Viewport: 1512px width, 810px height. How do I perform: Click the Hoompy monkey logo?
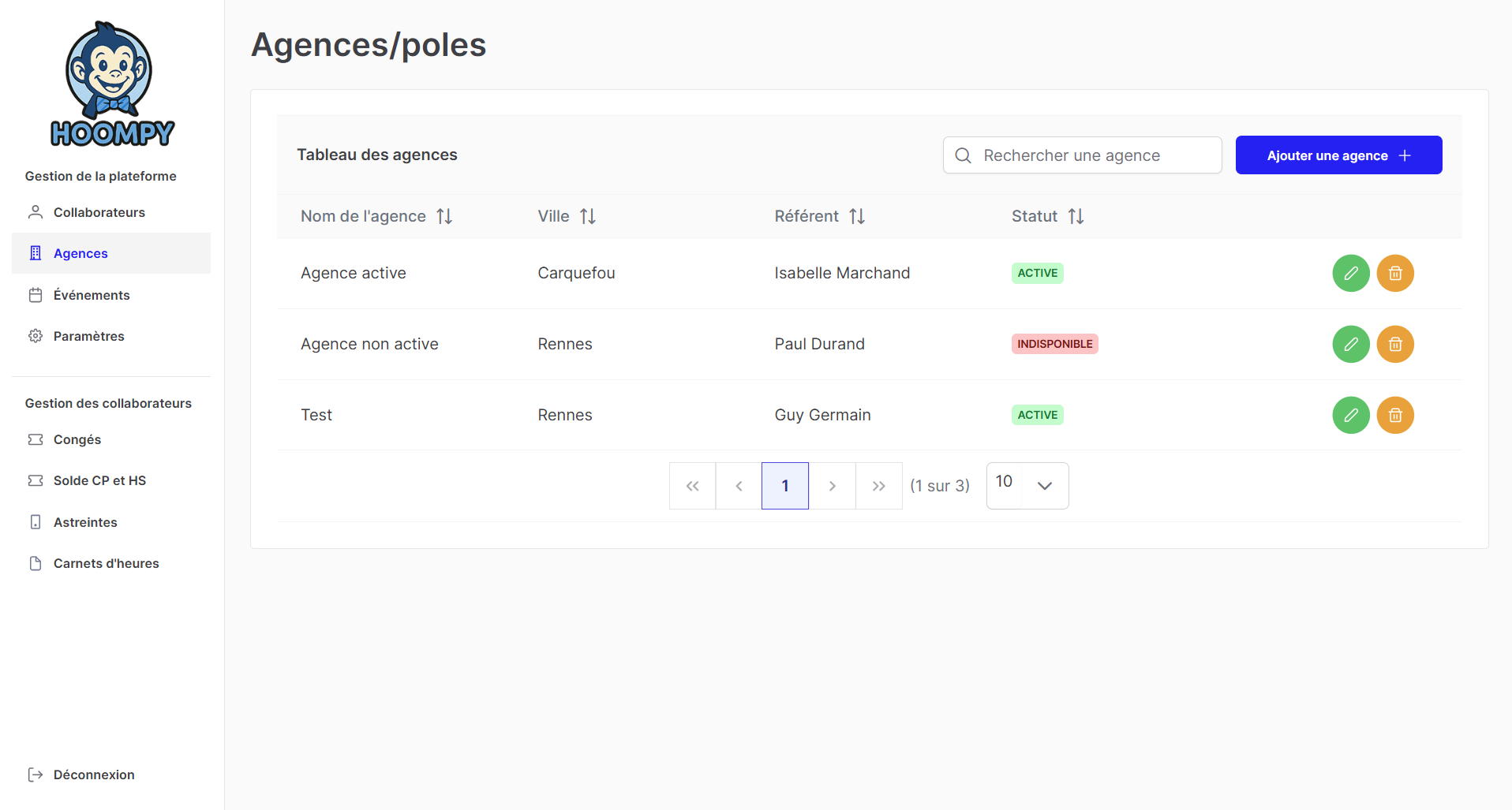tap(111, 84)
